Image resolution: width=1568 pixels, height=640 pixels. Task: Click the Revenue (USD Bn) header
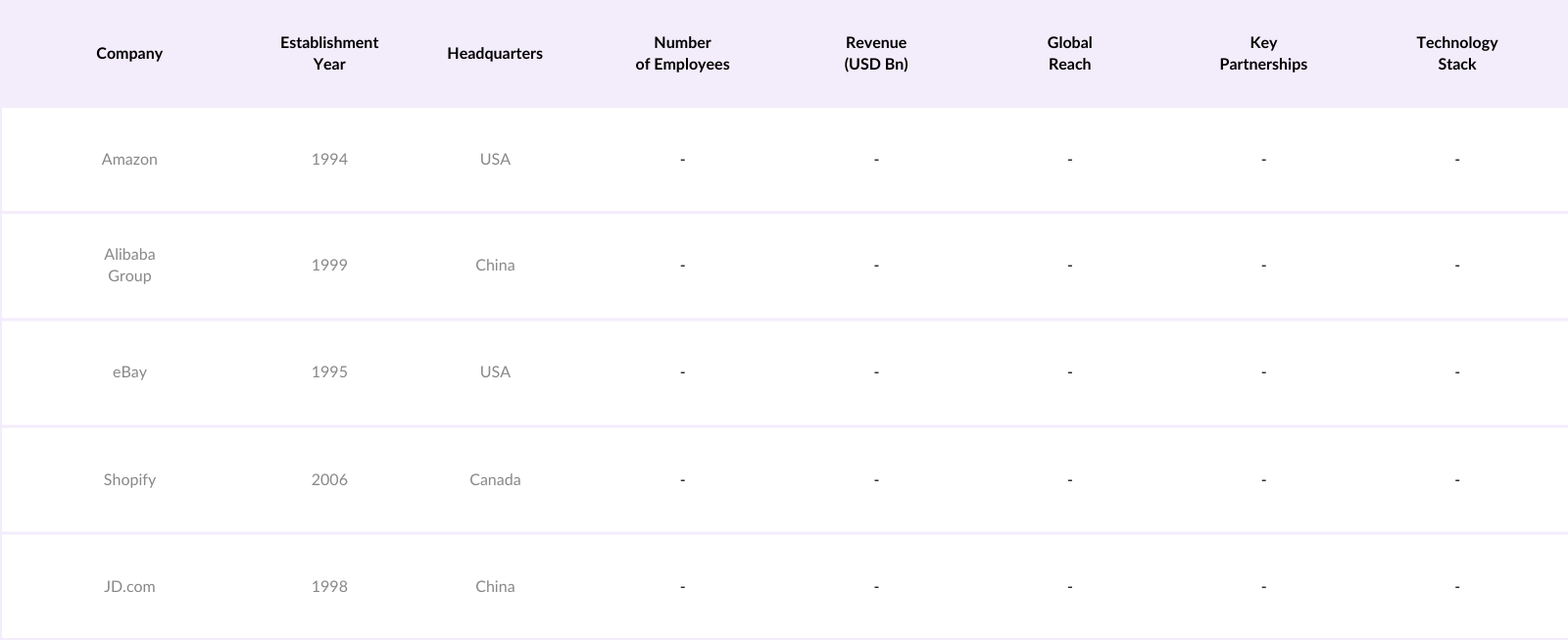click(876, 54)
